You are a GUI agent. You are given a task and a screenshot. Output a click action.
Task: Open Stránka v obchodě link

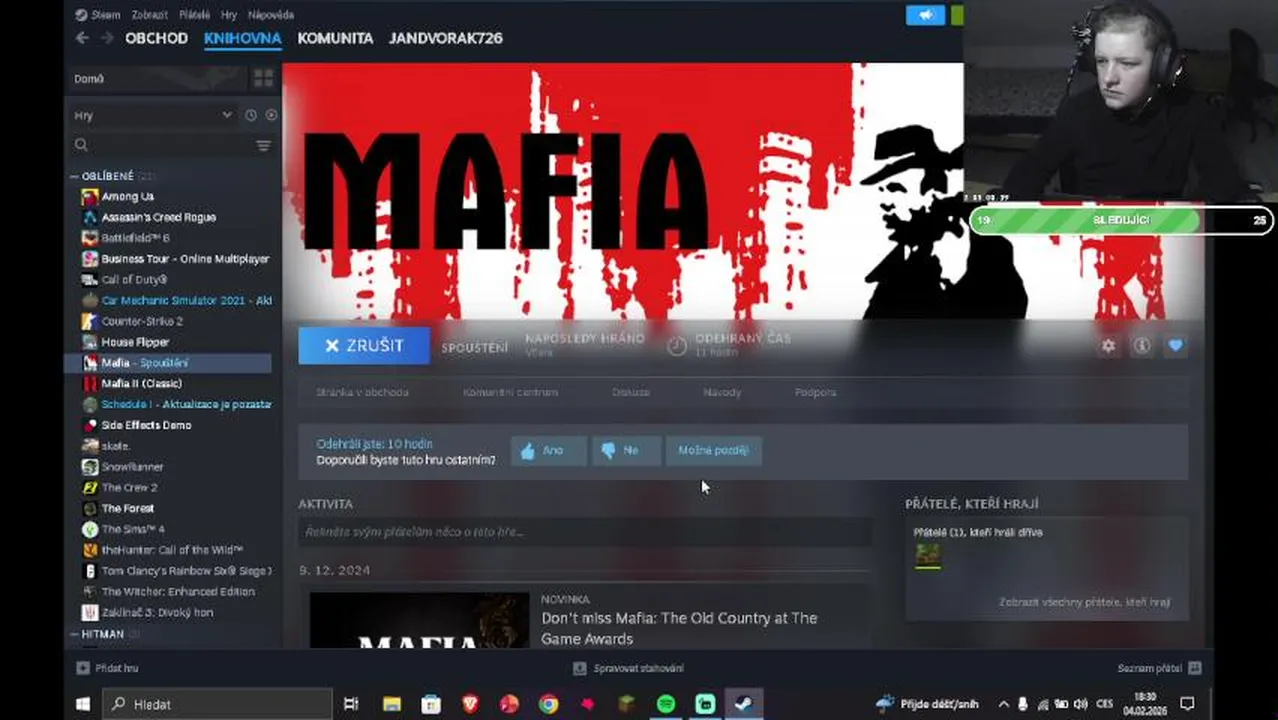[x=362, y=392]
